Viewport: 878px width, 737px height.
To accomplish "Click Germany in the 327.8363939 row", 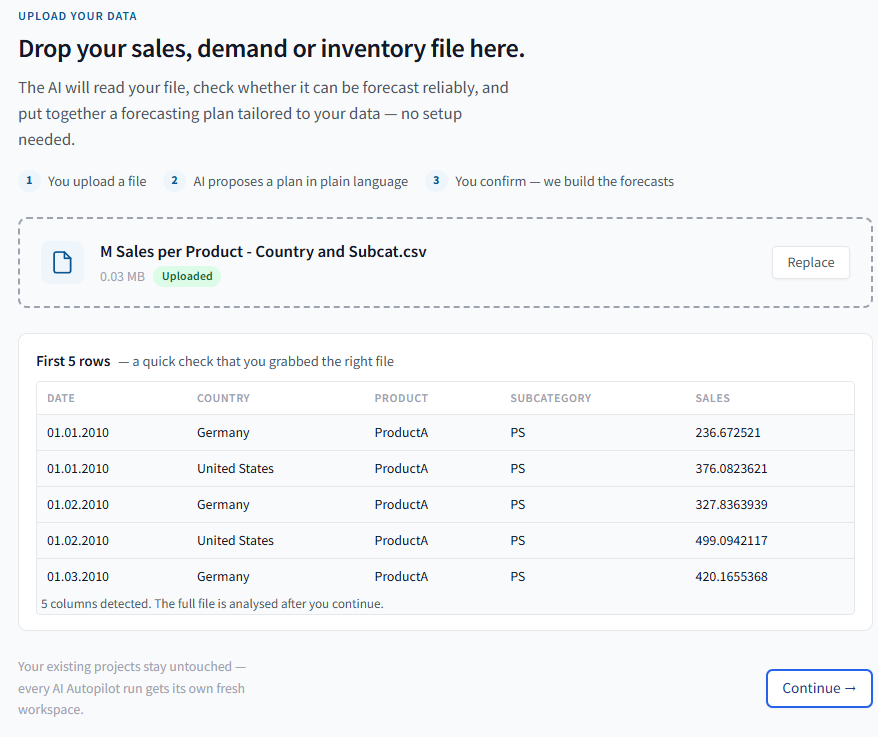I will pyautogui.click(x=223, y=505).
